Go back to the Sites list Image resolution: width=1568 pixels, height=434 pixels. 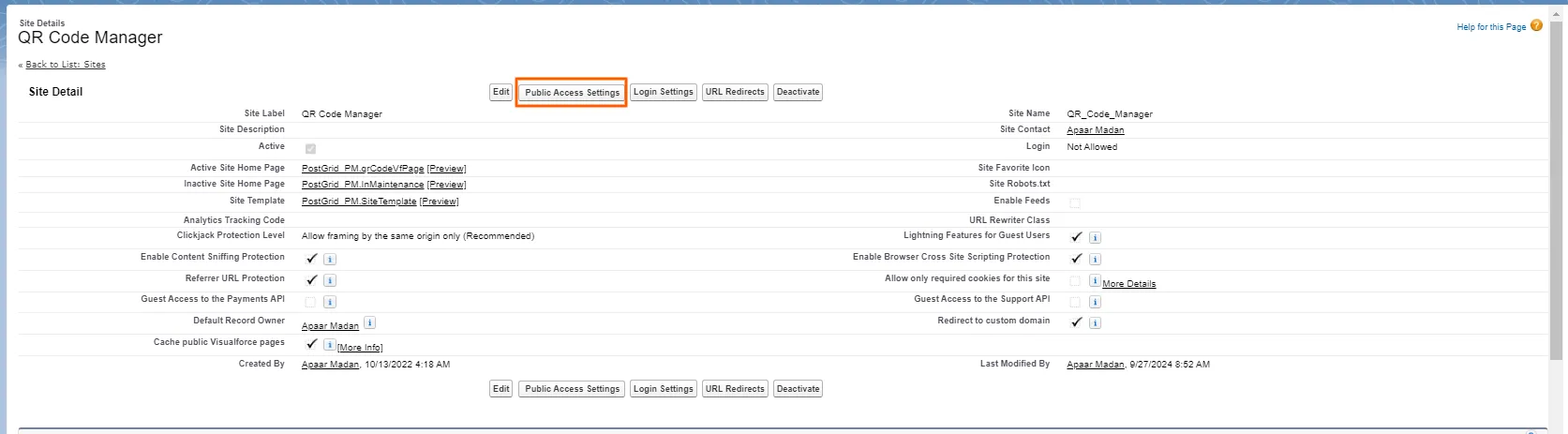tap(66, 65)
